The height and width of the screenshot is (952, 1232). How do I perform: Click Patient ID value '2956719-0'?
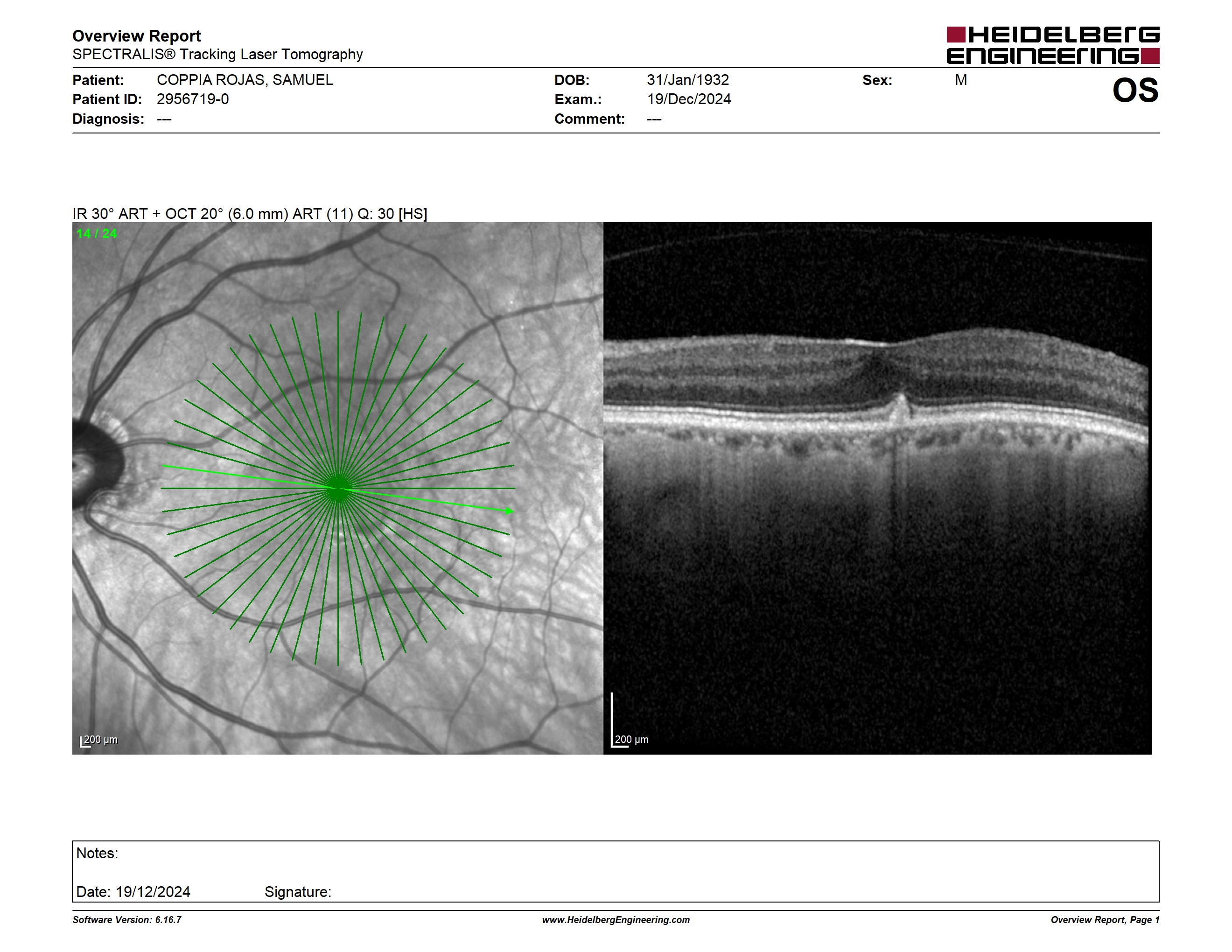pyautogui.click(x=193, y=99)
